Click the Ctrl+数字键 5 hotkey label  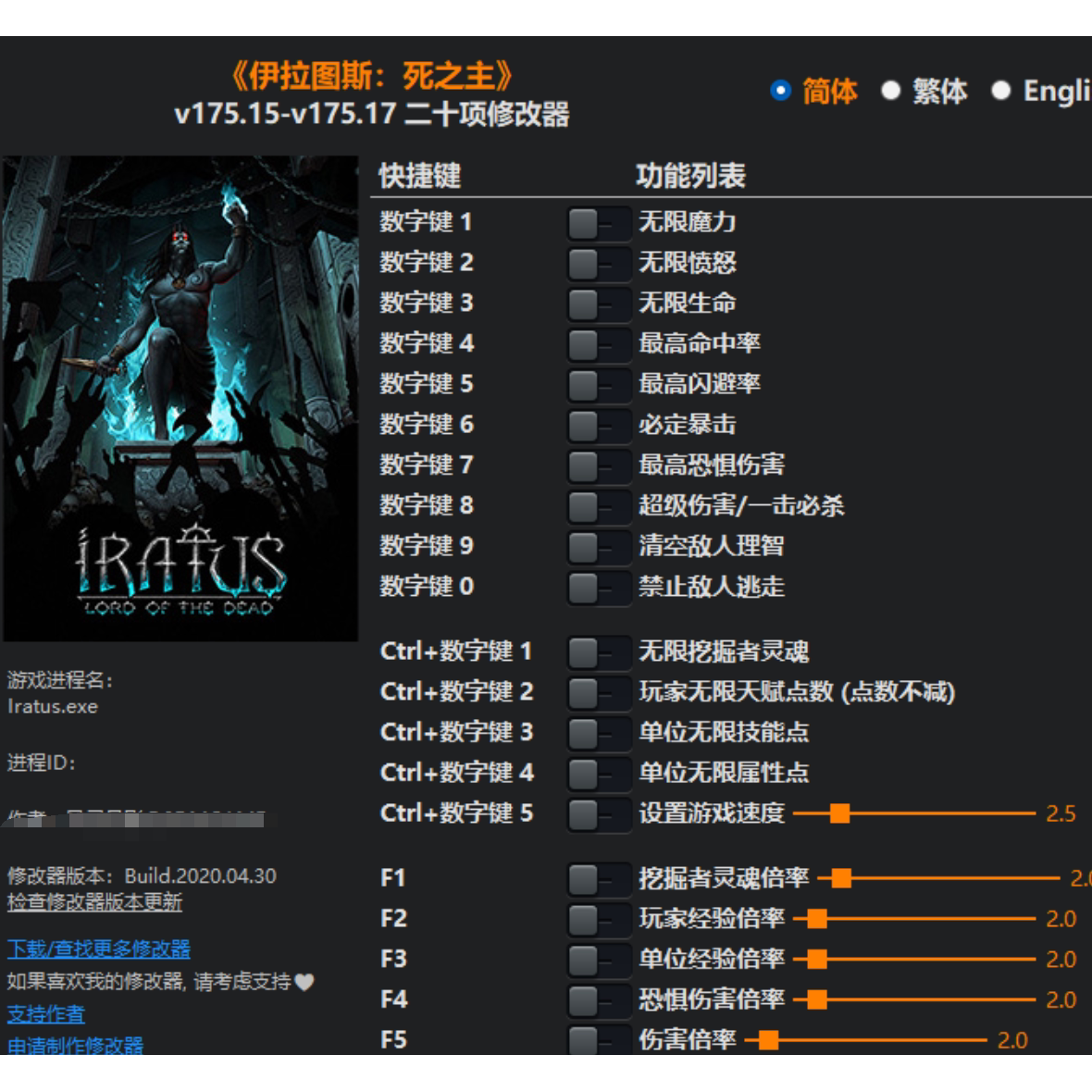click(x=457, y=813)
